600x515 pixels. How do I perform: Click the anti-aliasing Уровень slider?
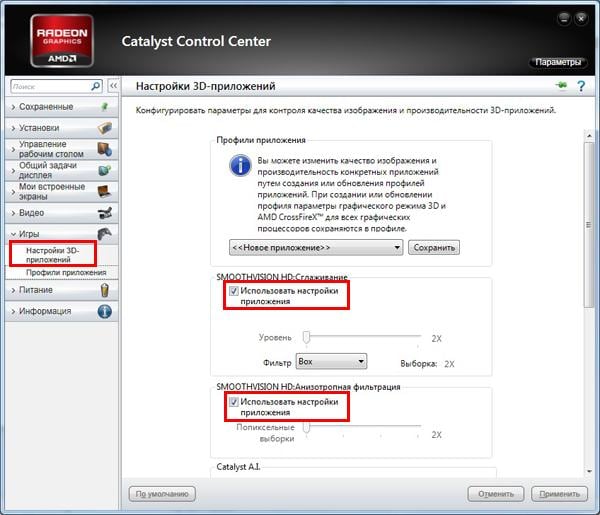pyautogui.click(x=307, y=338)
